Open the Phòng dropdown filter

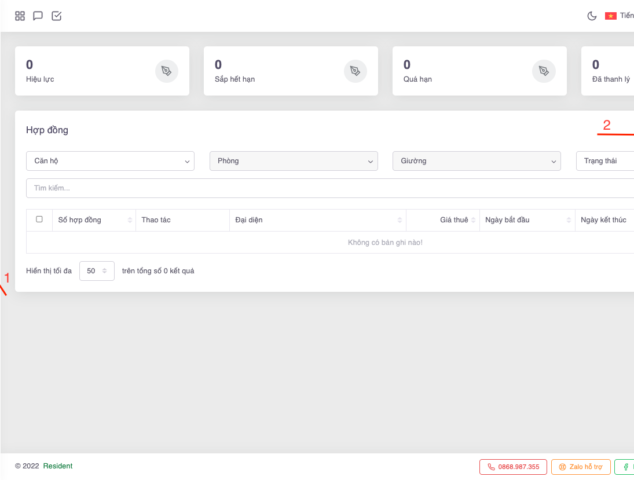click(x=293, y=161)
